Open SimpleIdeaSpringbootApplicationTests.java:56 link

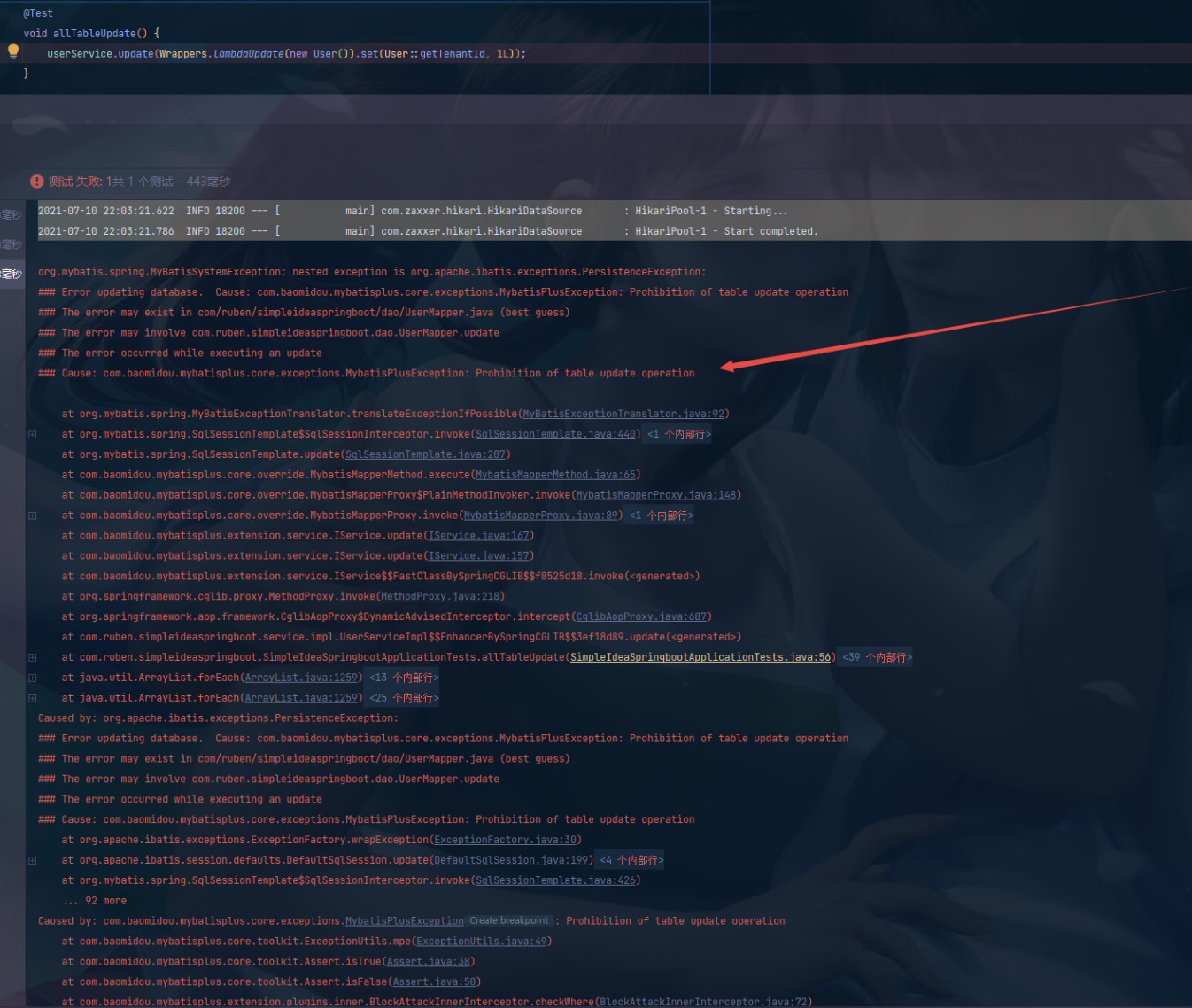[x=700, y=657]
